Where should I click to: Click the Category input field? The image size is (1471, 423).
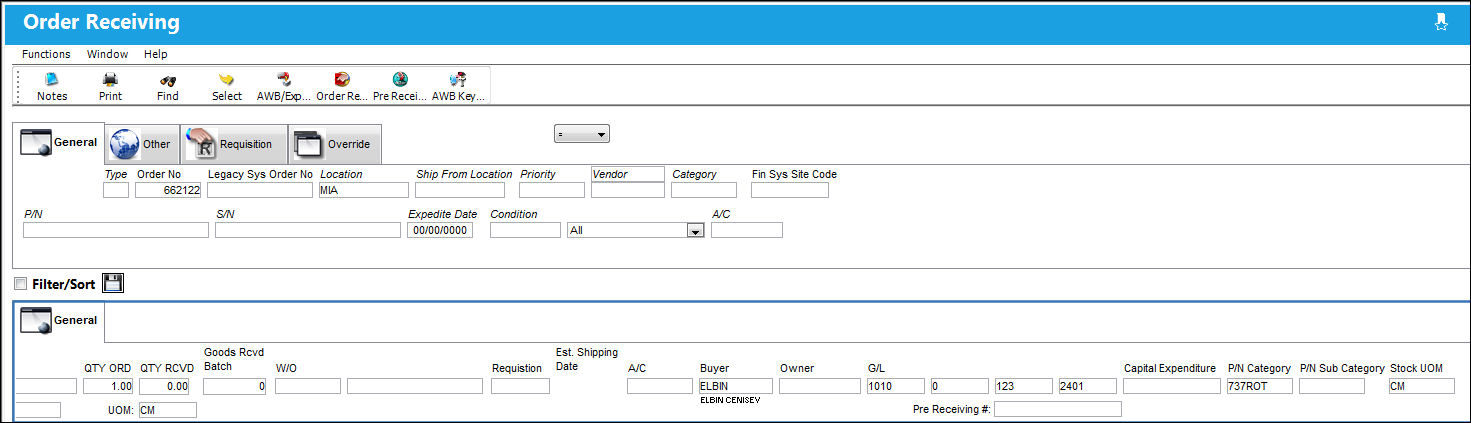(704, 190)
